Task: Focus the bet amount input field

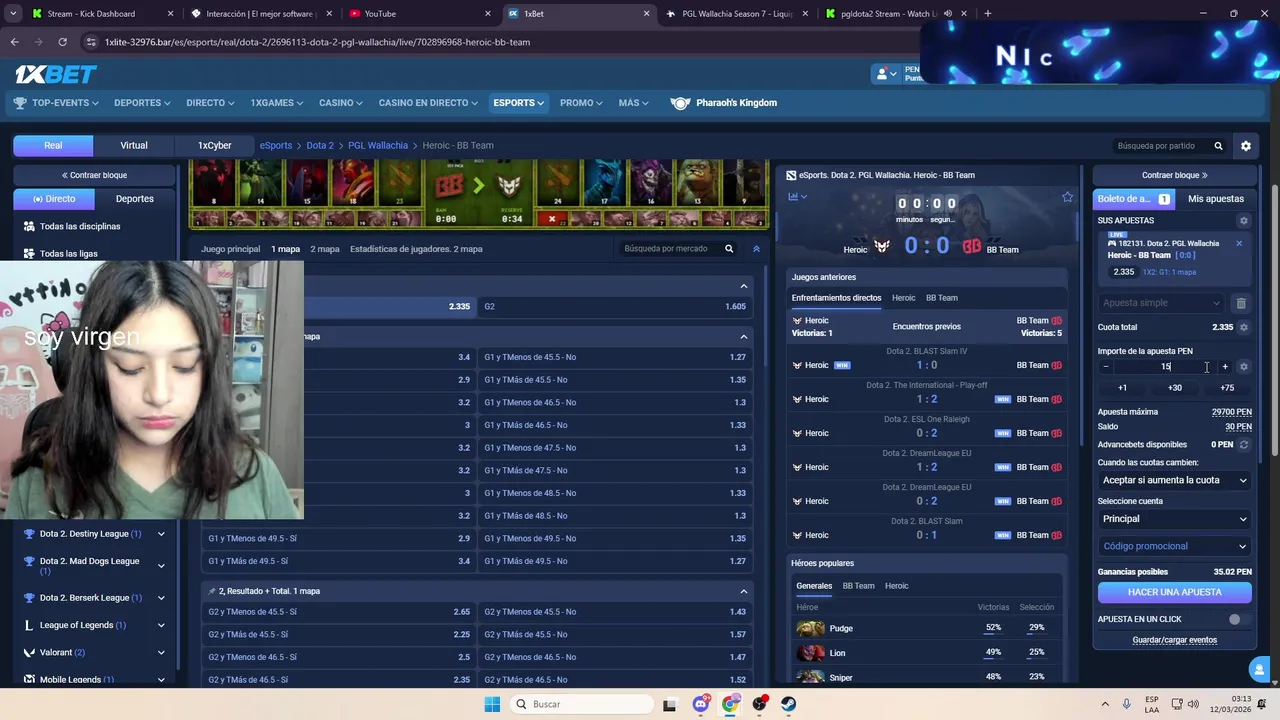Action: 1165,367
